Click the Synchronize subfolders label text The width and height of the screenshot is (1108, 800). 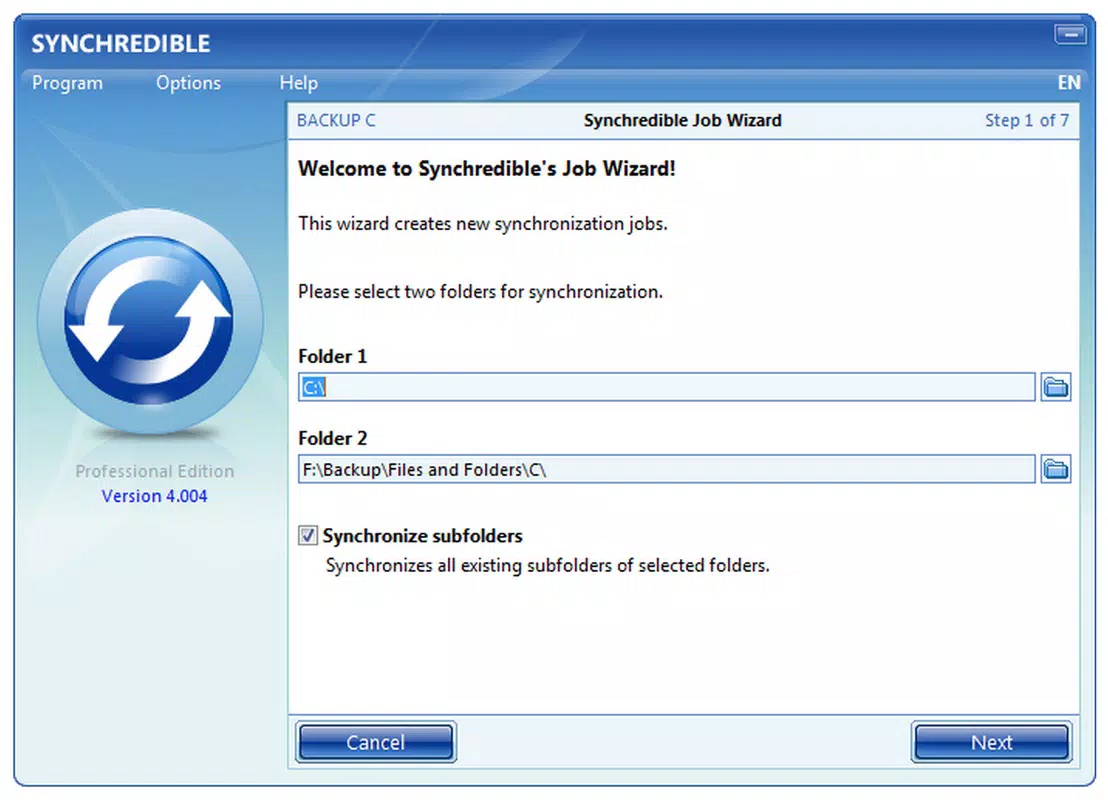(423, 536)
